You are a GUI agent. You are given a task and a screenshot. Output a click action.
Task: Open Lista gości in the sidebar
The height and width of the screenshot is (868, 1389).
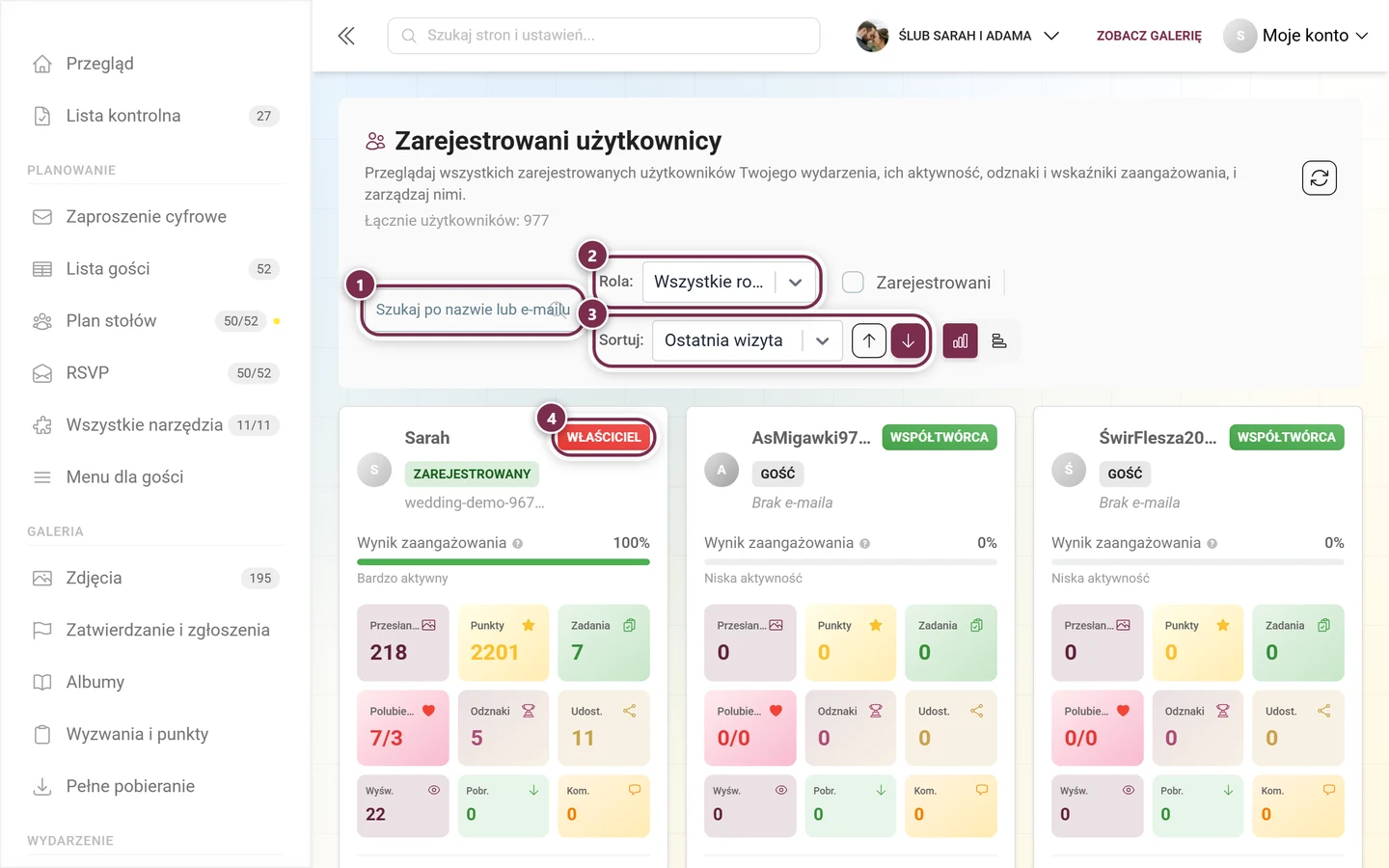[x=155, y=269]
